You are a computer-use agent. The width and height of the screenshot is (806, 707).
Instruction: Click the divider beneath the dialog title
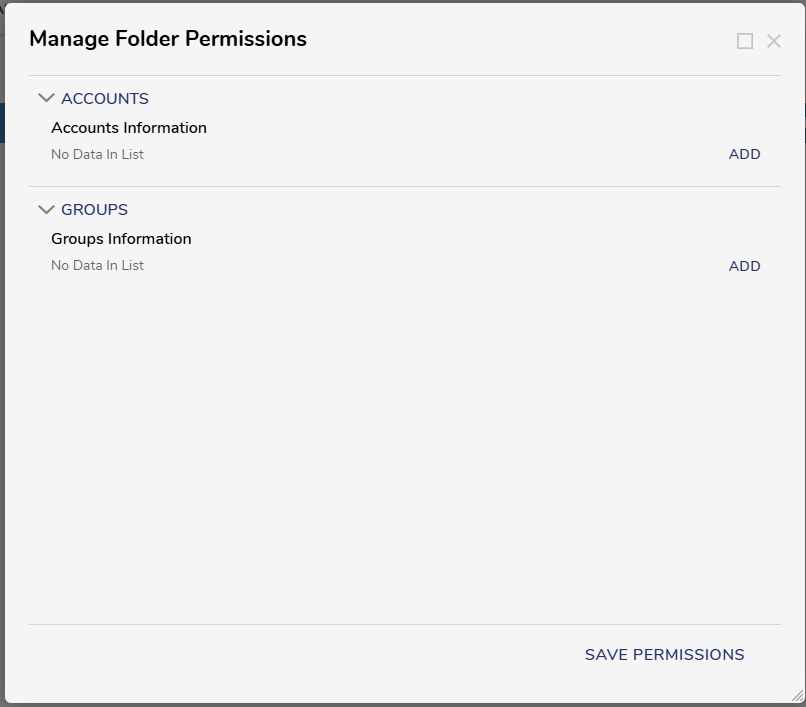[x=405, y=76]
